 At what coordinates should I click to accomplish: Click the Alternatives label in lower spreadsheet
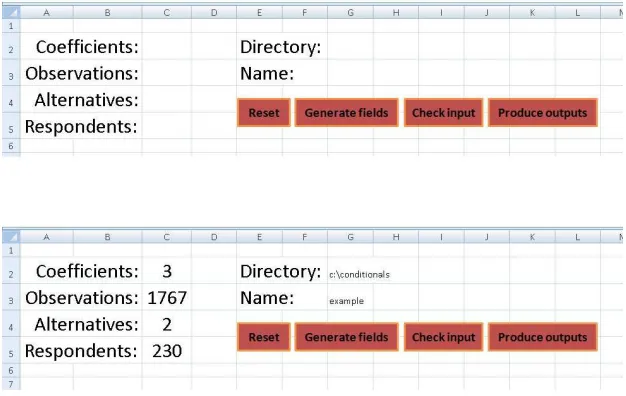(x=86, y=324)
